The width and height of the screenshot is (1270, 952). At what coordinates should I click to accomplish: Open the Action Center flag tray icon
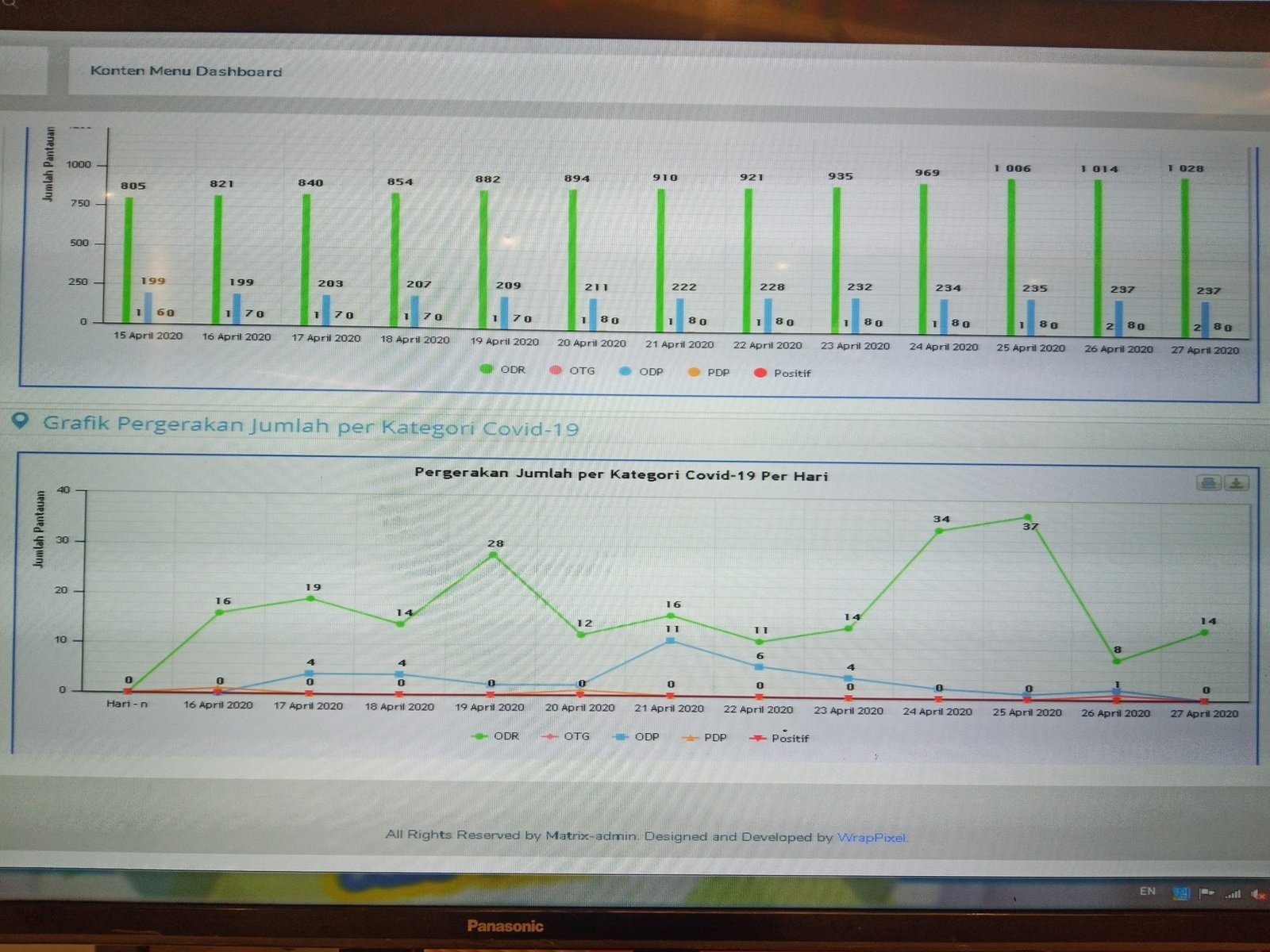click(1206, 893)
